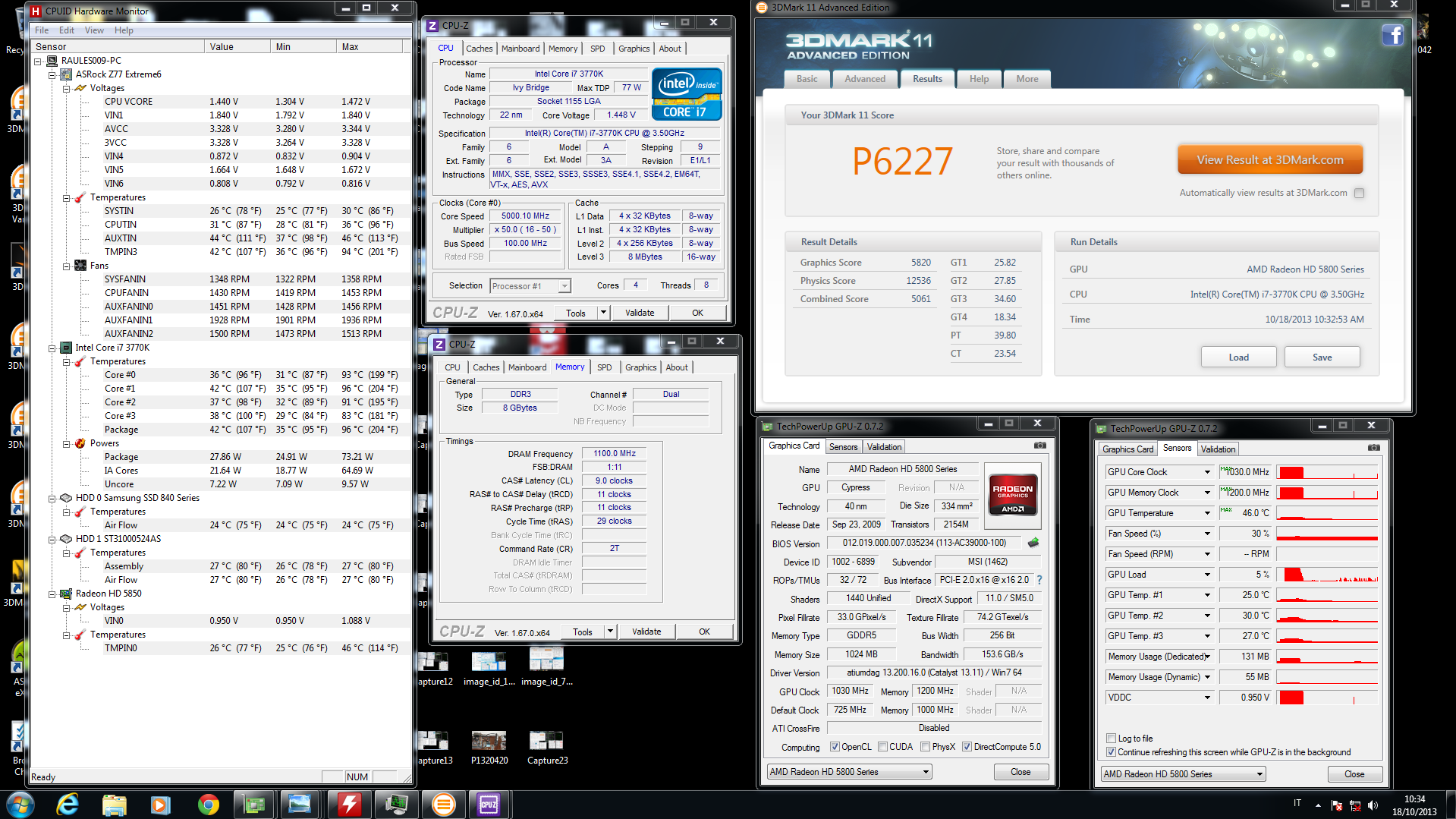The width and height of the screenshot is (1456, 819).
Task: Open the Advanced tab in 3DMark 11
Action: 865,79
